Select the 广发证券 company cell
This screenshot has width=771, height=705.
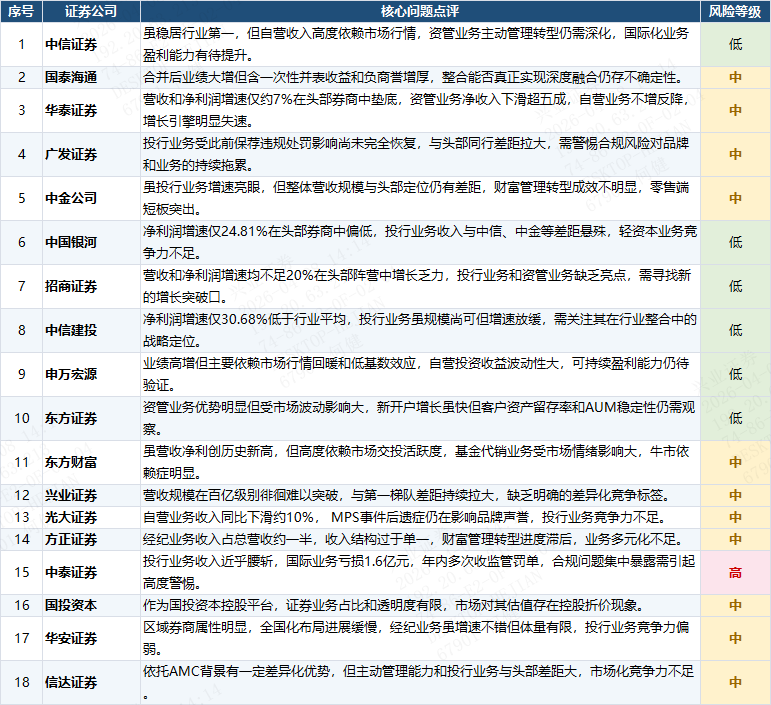(x=91, y=154)
